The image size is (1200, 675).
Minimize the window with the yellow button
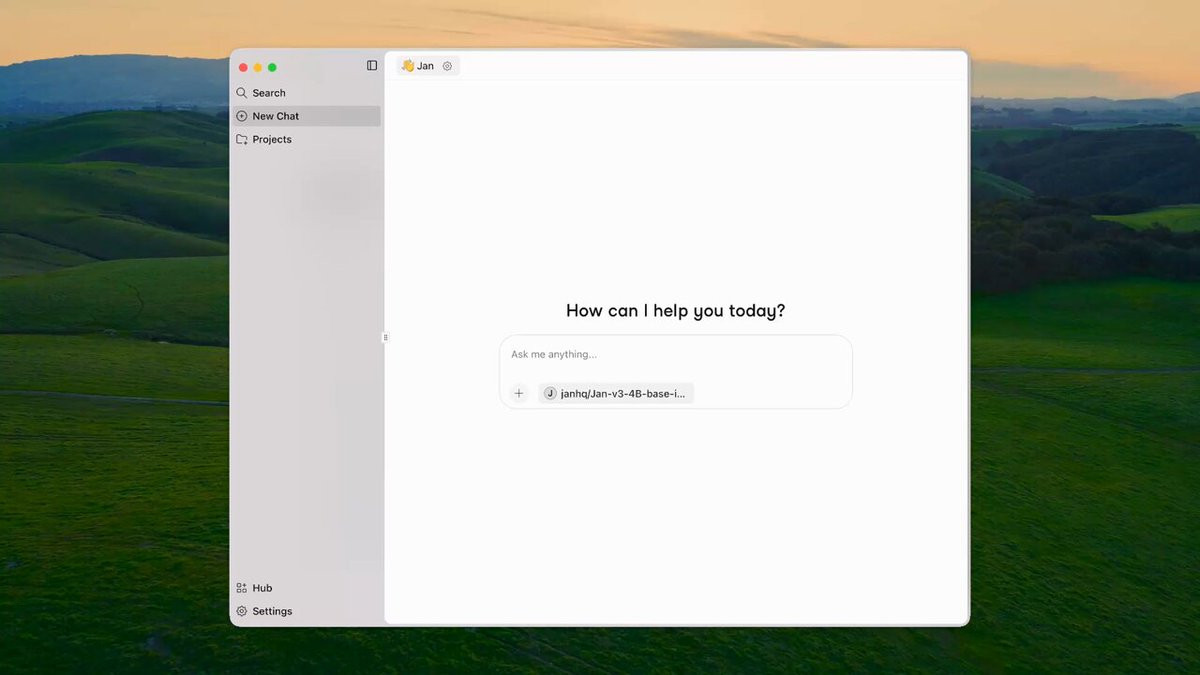[257, 67]
